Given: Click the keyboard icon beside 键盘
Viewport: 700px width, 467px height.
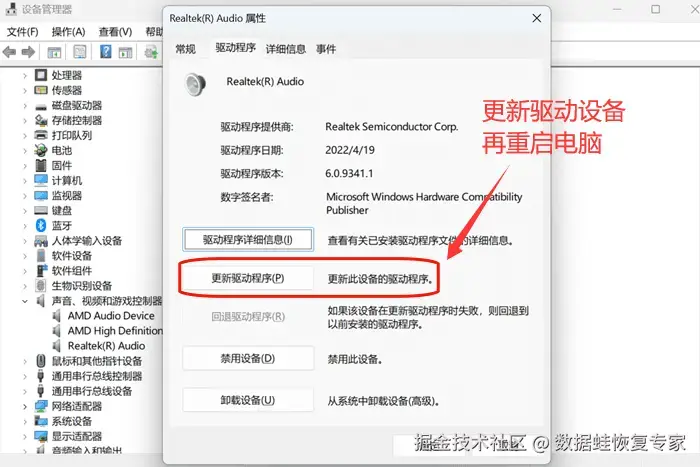Looking at the screenshot, I should pyautogui.click(x=41, y=210).
